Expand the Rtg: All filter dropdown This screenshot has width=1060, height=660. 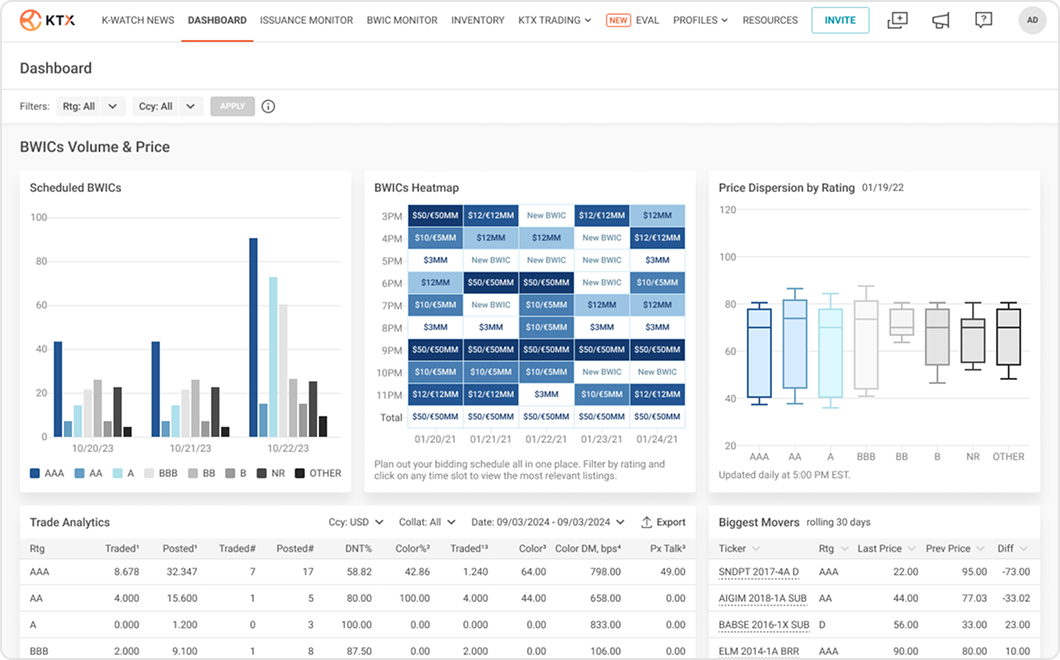click(91, 106)
